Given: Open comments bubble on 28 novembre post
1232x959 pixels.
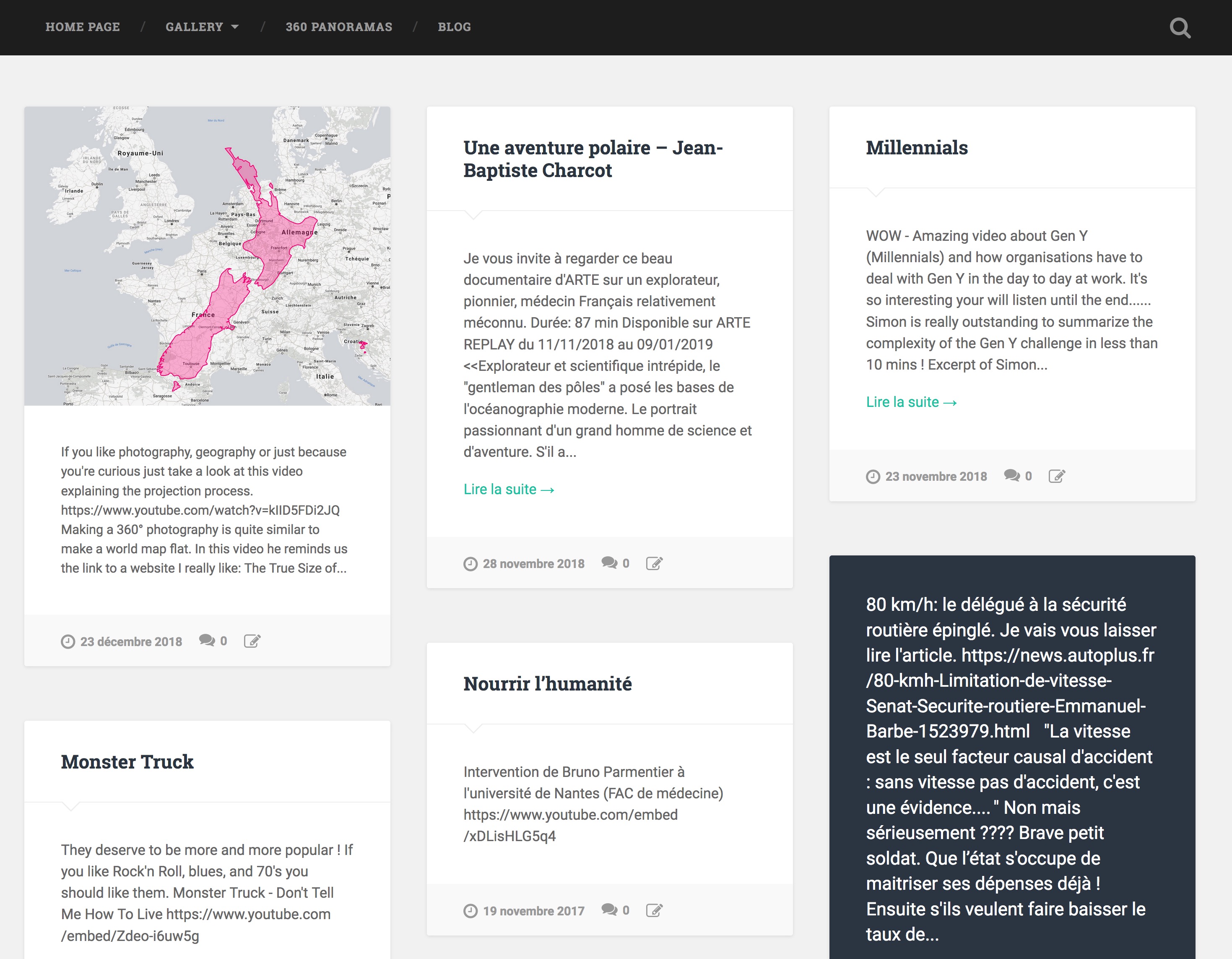Looking at the screenshot, I should point(609,563).
